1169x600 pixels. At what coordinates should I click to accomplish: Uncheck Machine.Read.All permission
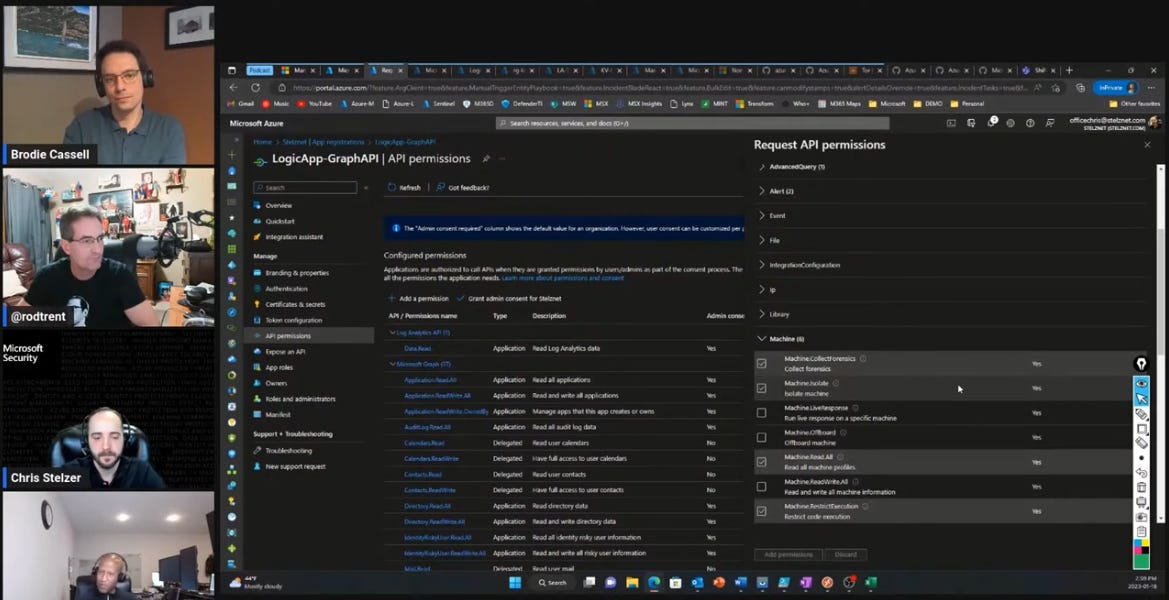(761, 462)
